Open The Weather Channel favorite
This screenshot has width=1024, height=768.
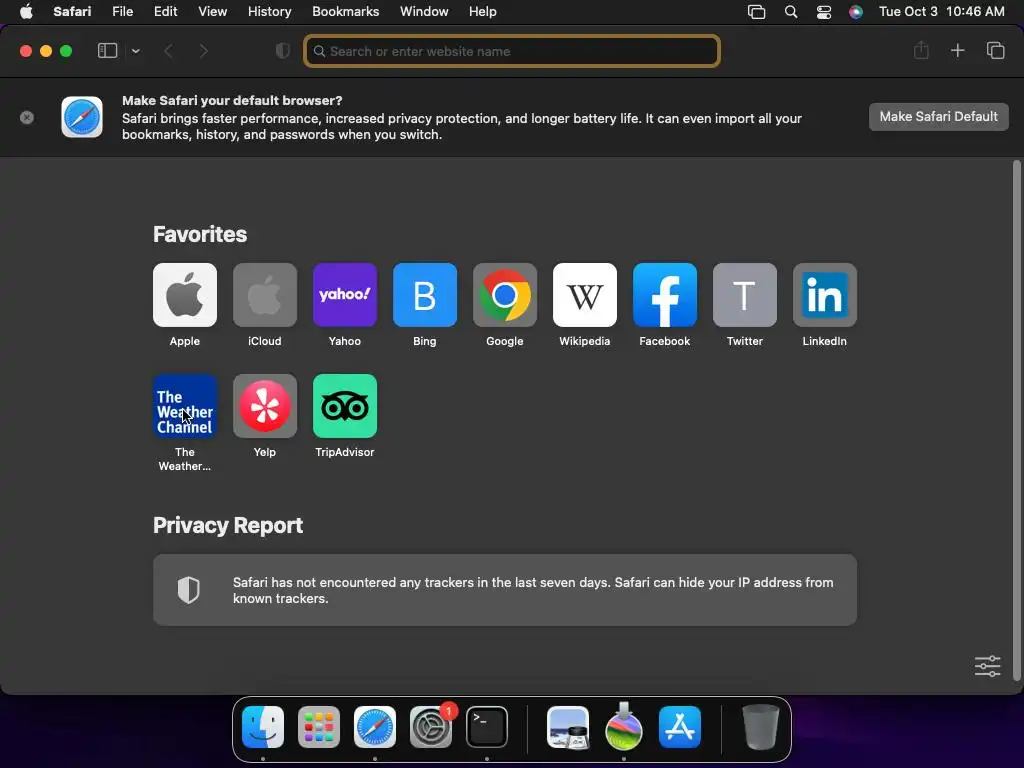(x=185, y=406)
